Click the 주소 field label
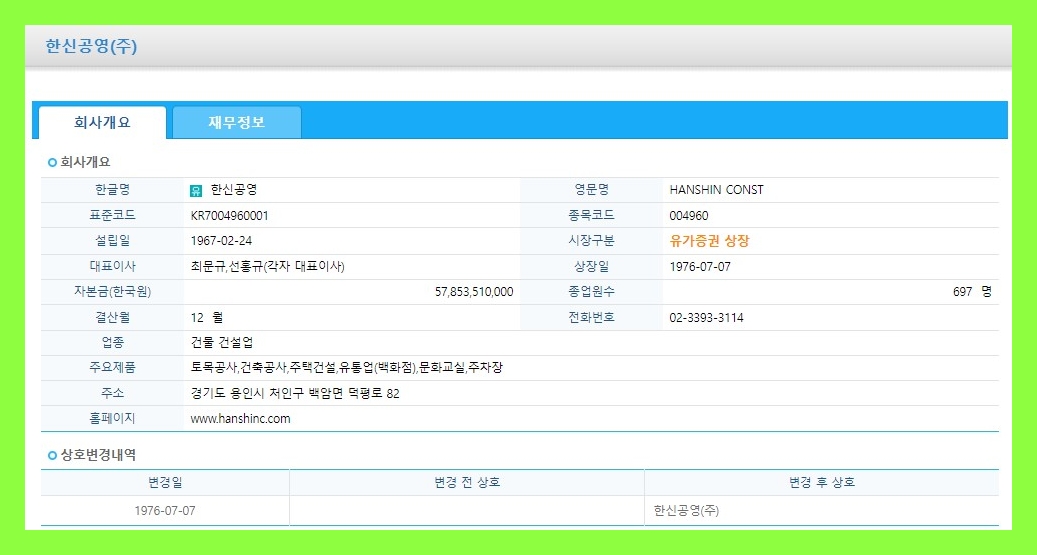 (112, 394)
